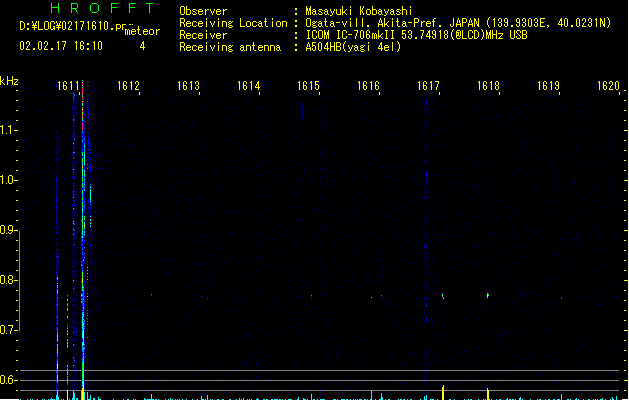Click the 1614 time axis label
The image size is (629, 400).
[248, 86]
